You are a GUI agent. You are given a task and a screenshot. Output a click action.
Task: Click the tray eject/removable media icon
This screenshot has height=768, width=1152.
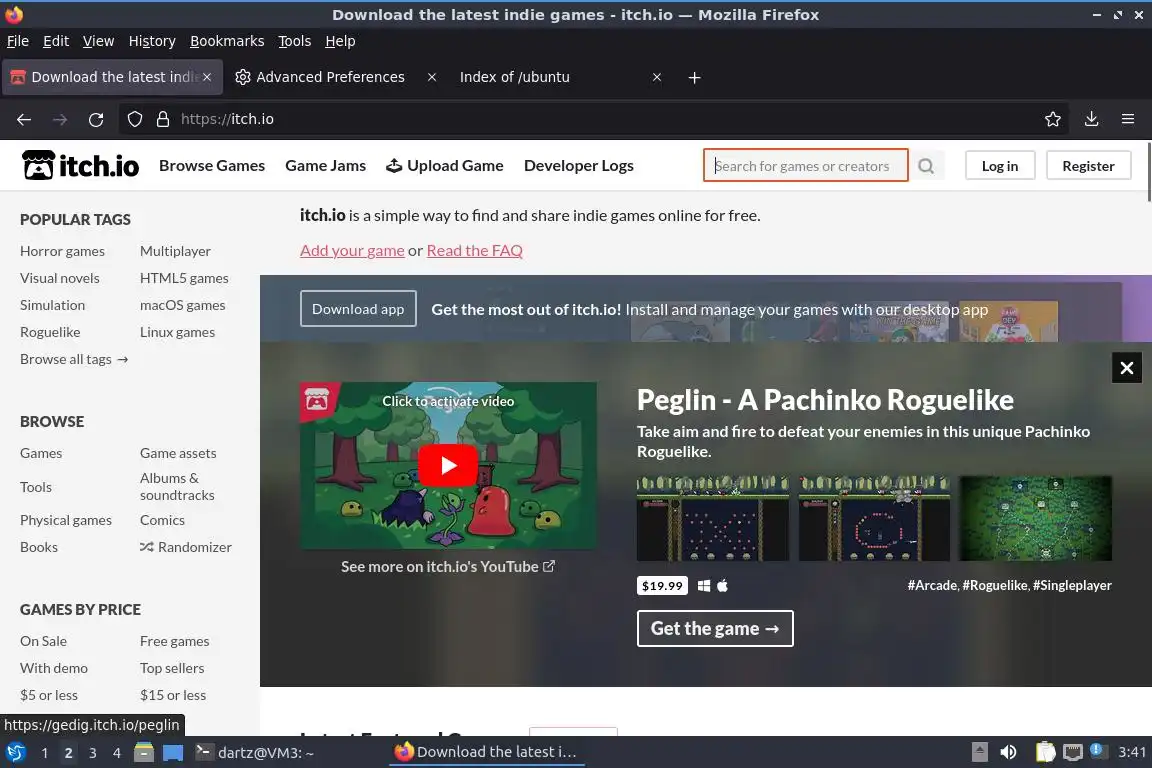(980, 753)
